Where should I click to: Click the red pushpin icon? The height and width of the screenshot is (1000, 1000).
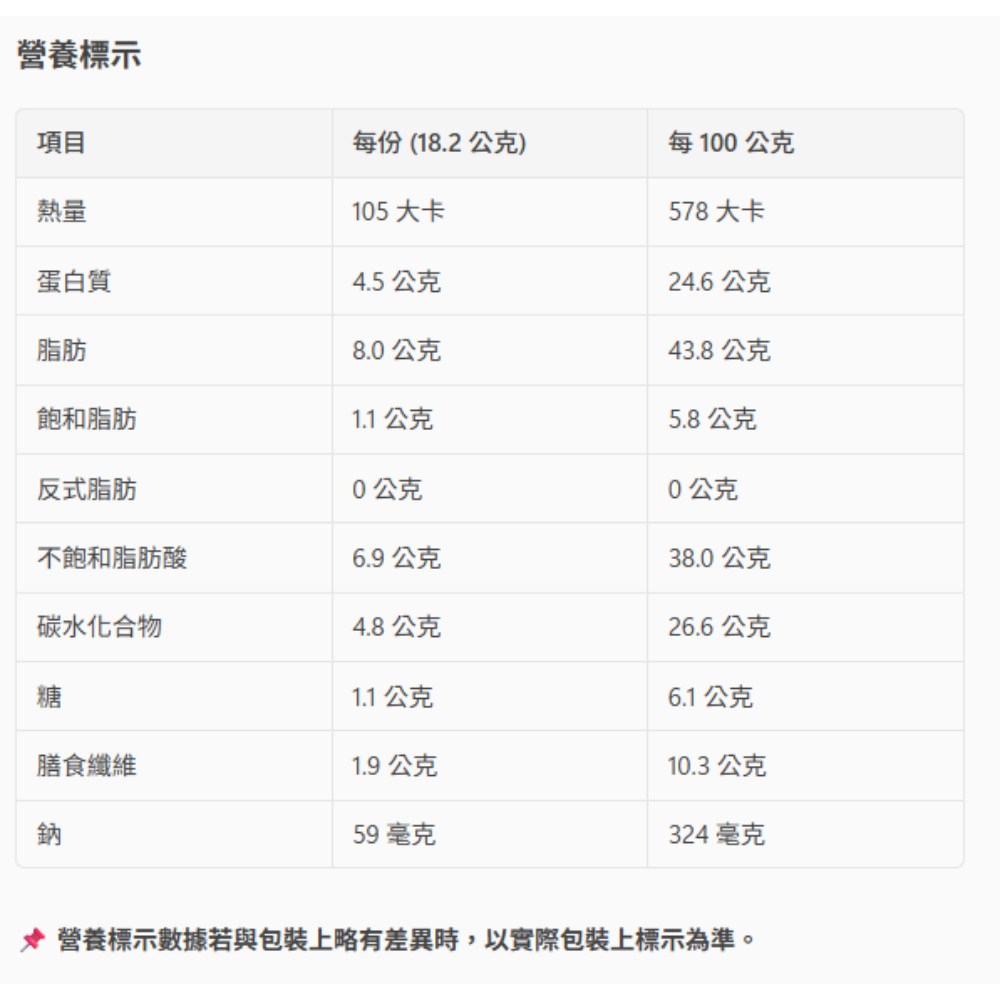click(33, 940)
